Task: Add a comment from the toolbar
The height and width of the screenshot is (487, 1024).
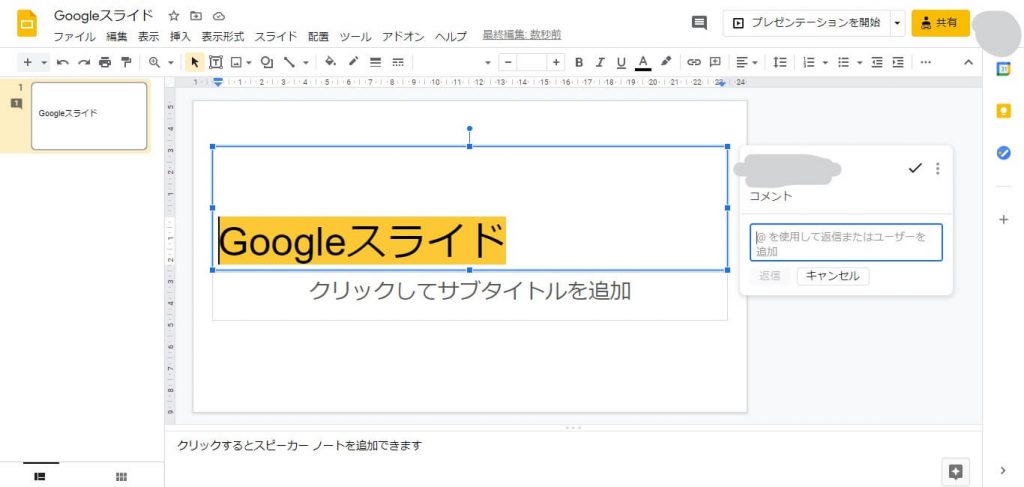Action: tap(715, 63)
